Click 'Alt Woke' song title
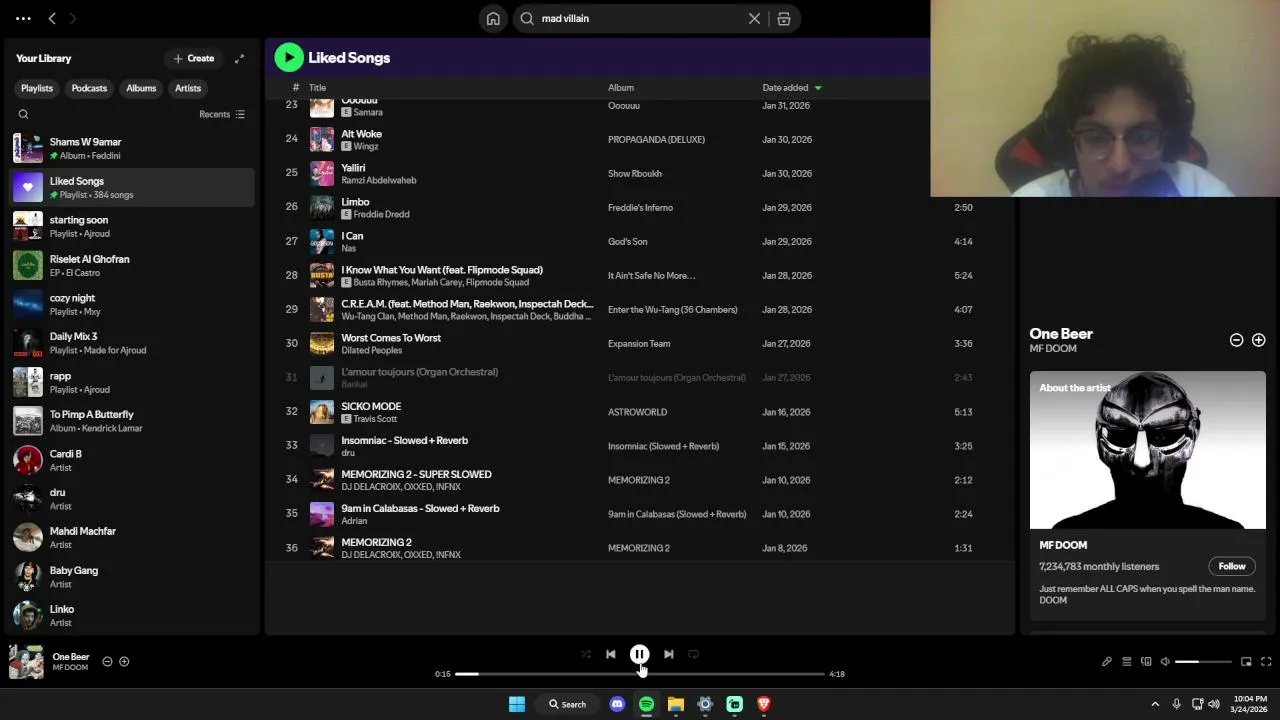The height and width of the screenshot is (720, 1280). tap(361, 134)
